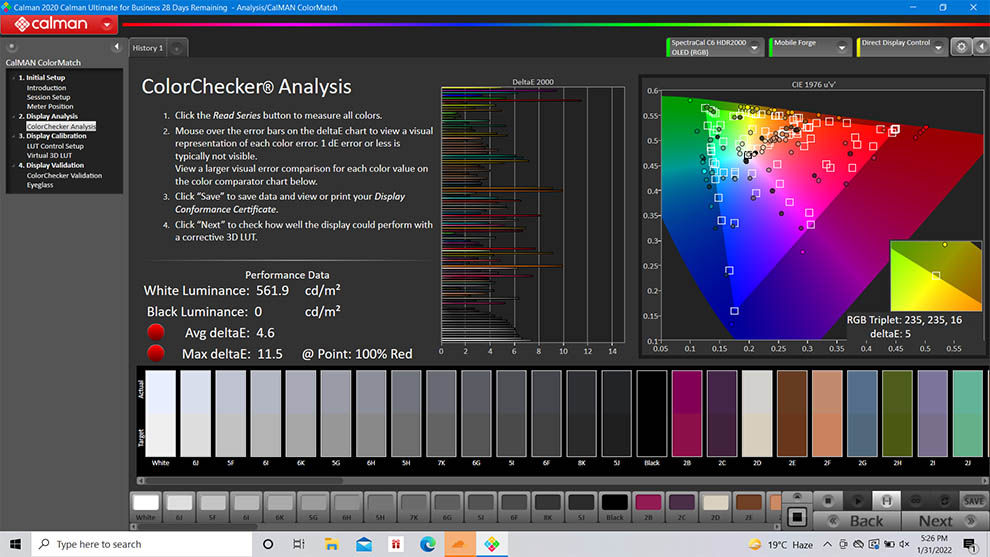
Task: Collapse the workflow sidebar with left arrow
Action: click(116, 47)
